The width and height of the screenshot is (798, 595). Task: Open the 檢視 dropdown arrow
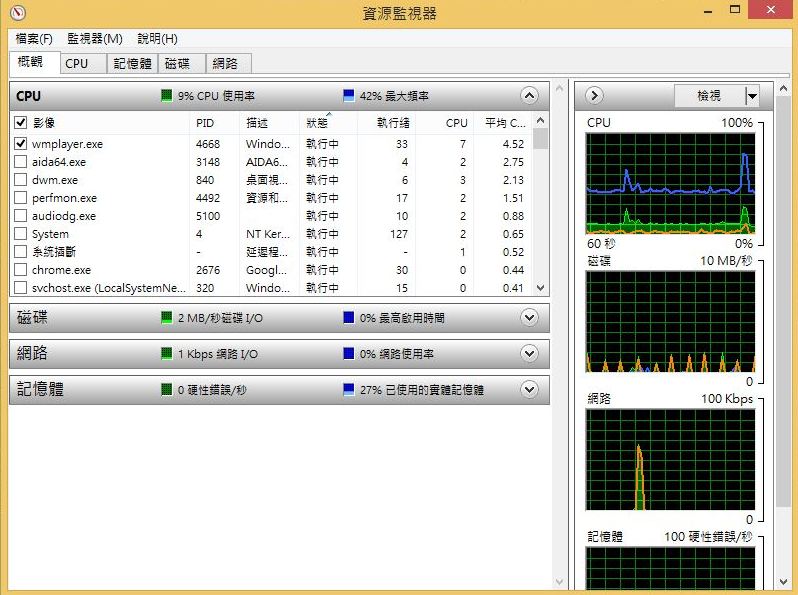click(752, 96)
